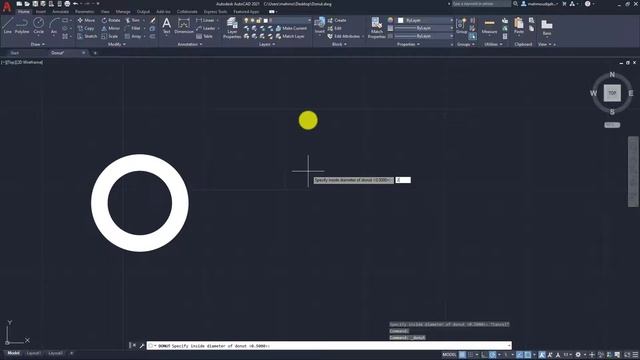
Task: Click the TOP face of ViewCube
Action: (x=612, y=93)
